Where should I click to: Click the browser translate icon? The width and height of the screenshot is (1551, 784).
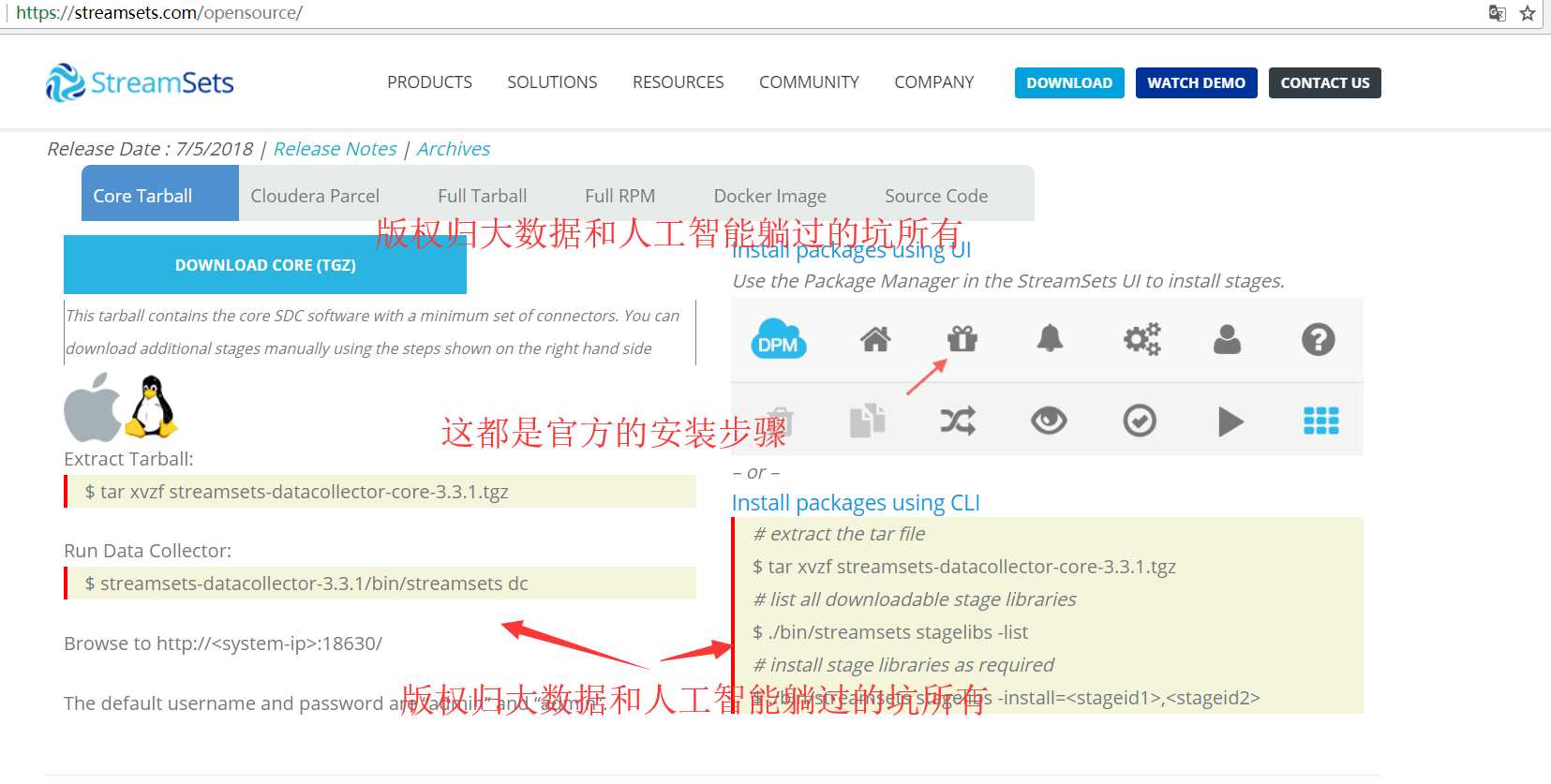(x=1497, y=13)
